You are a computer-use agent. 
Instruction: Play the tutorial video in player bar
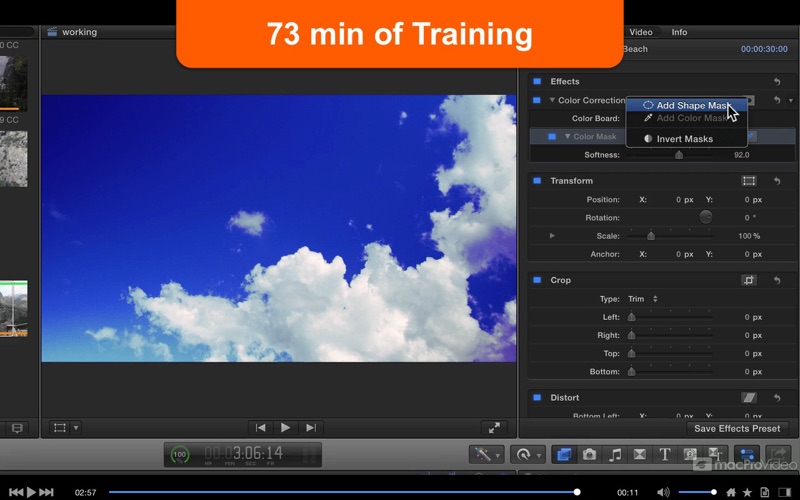[x=31, y=492]
